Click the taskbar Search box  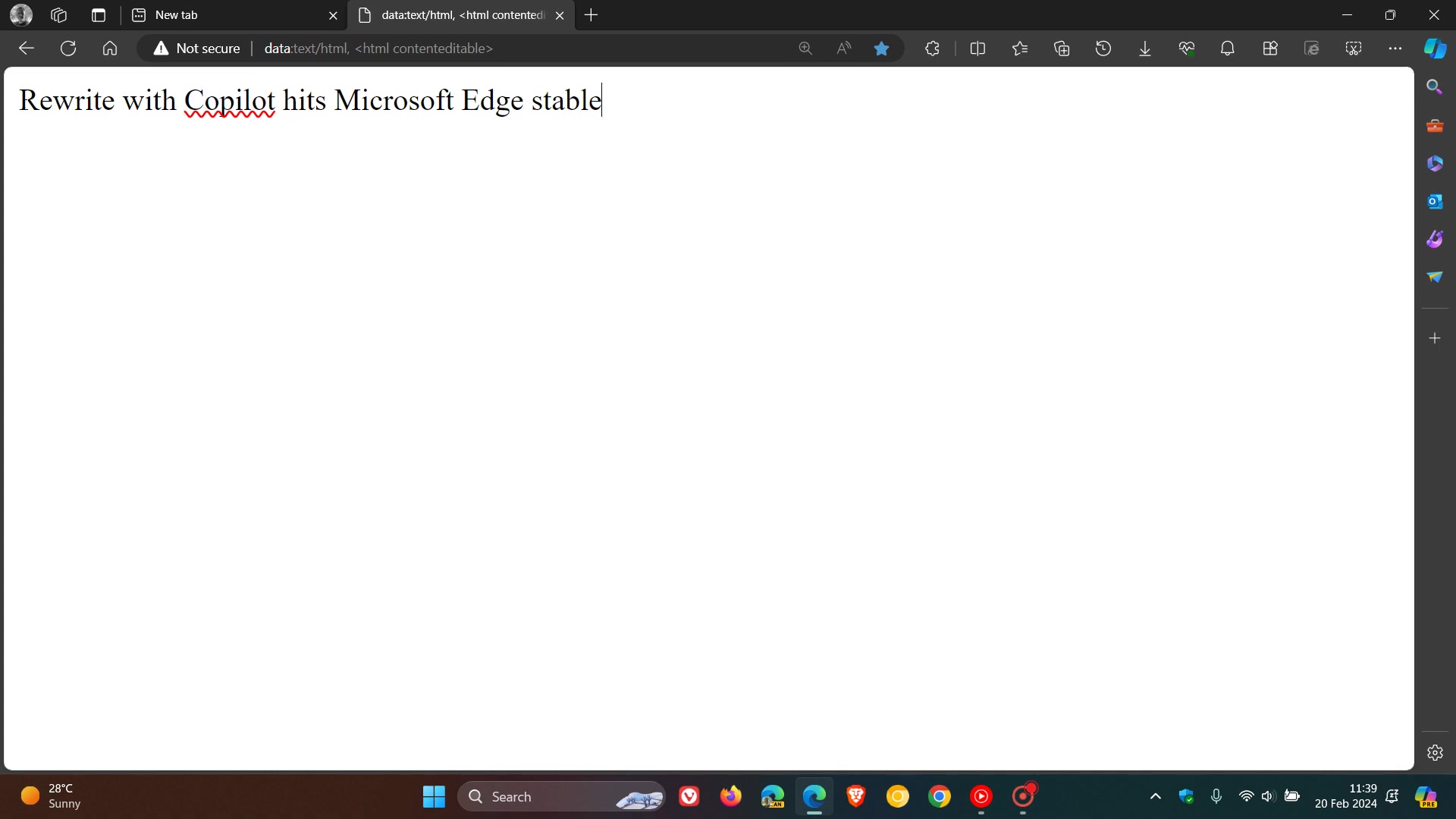coord(561,796)
